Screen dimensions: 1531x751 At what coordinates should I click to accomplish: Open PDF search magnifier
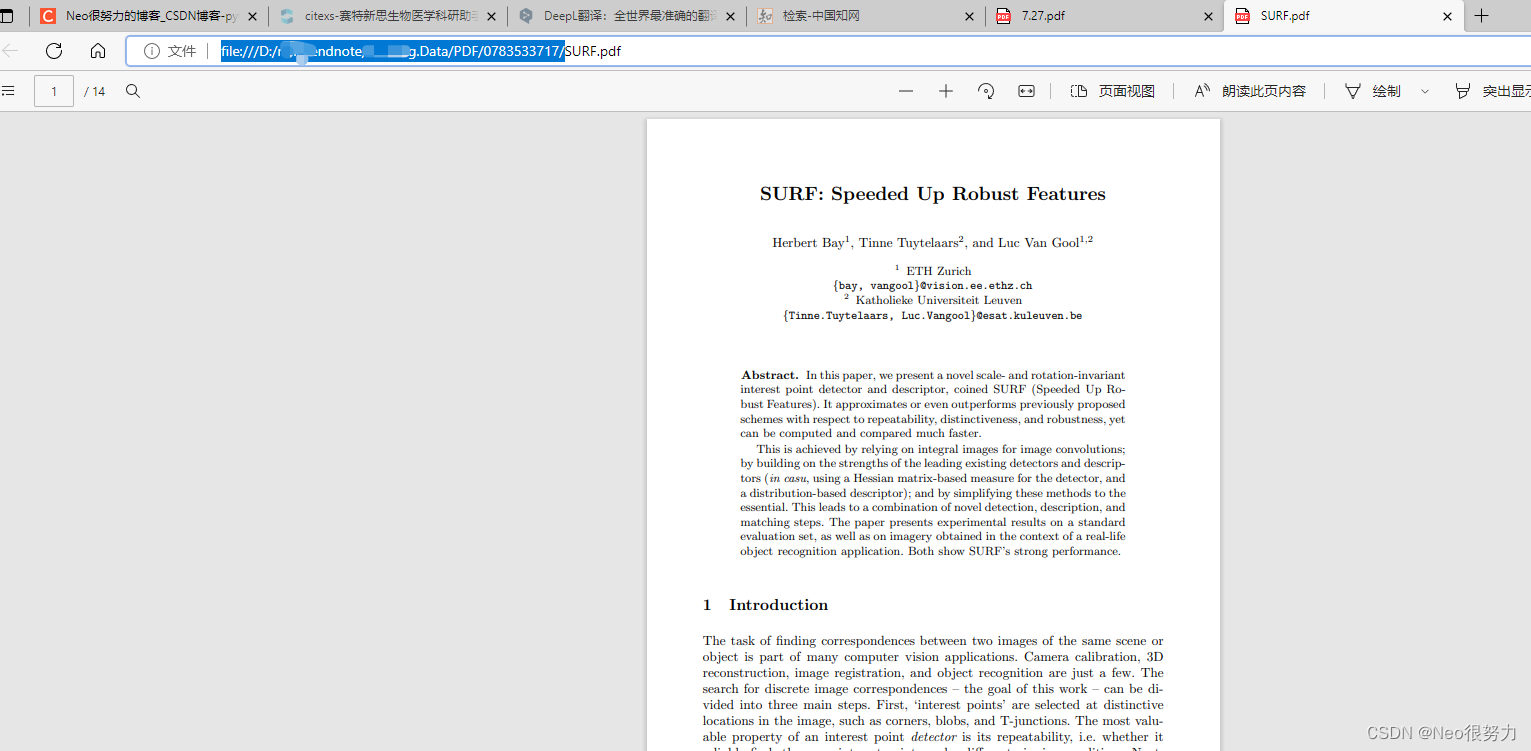133,91
